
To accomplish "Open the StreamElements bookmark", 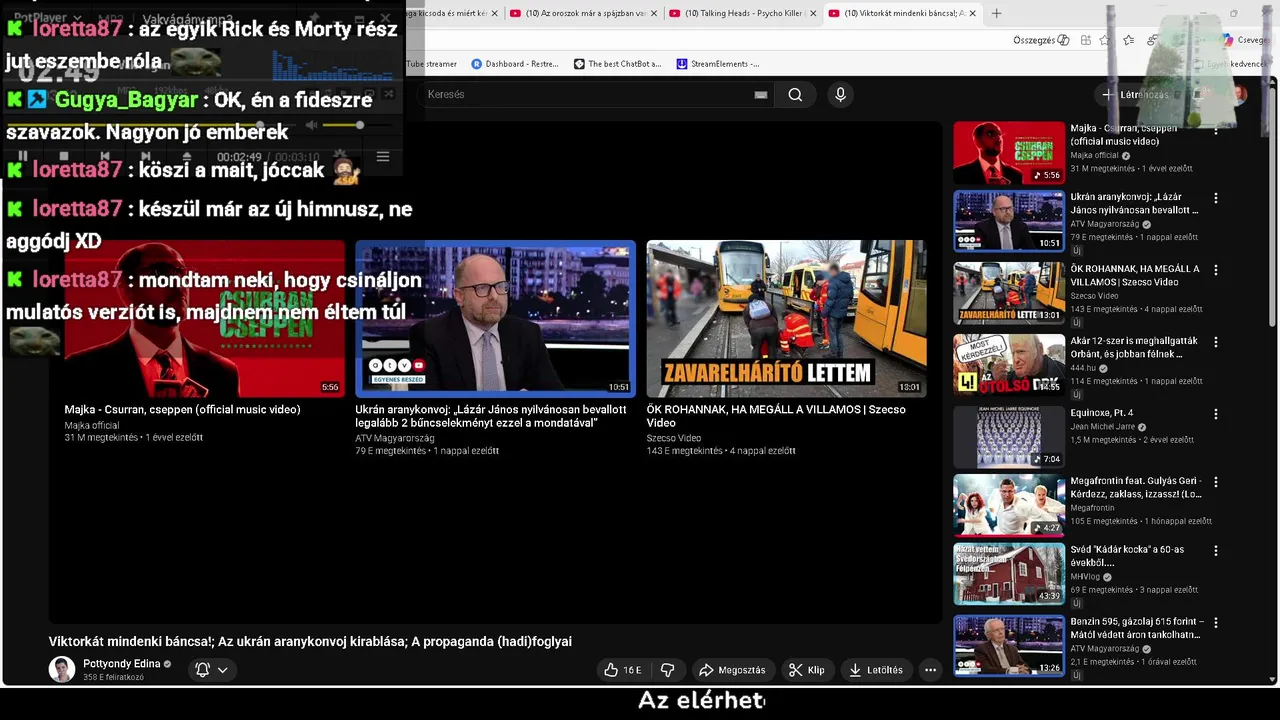I will [718, 64].
